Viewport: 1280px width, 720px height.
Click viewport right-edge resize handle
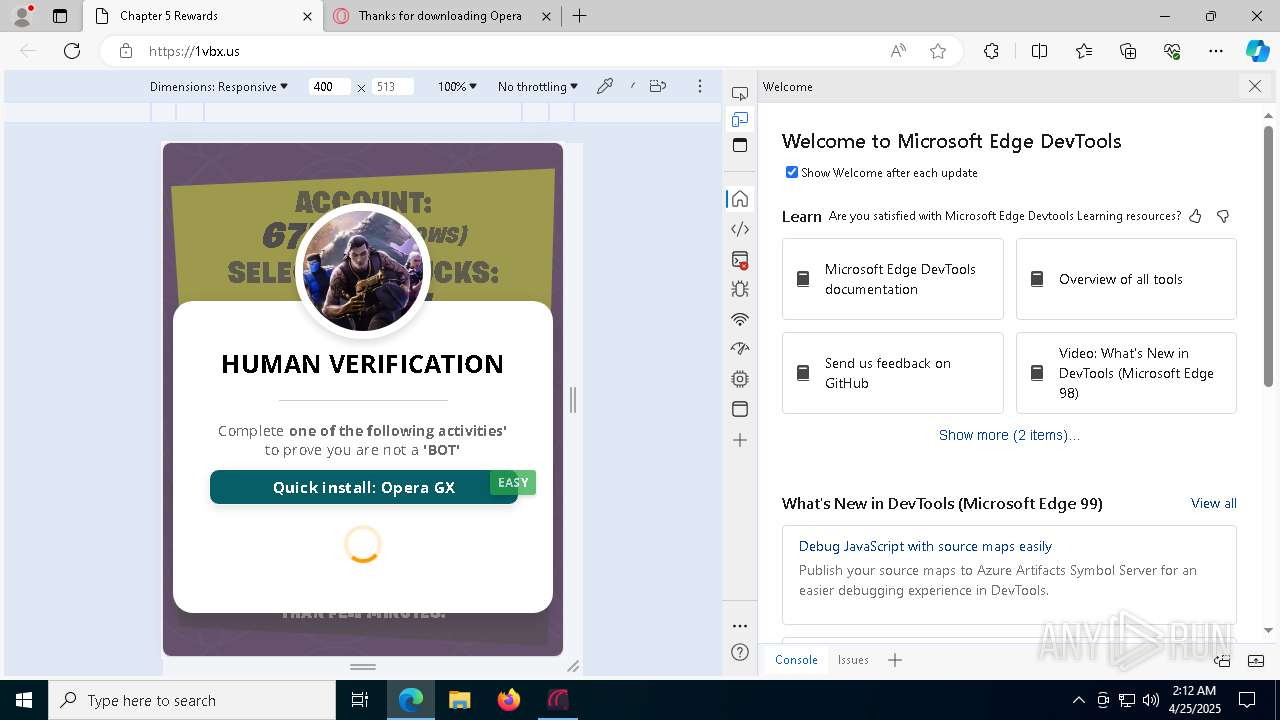tap(573, 400)
